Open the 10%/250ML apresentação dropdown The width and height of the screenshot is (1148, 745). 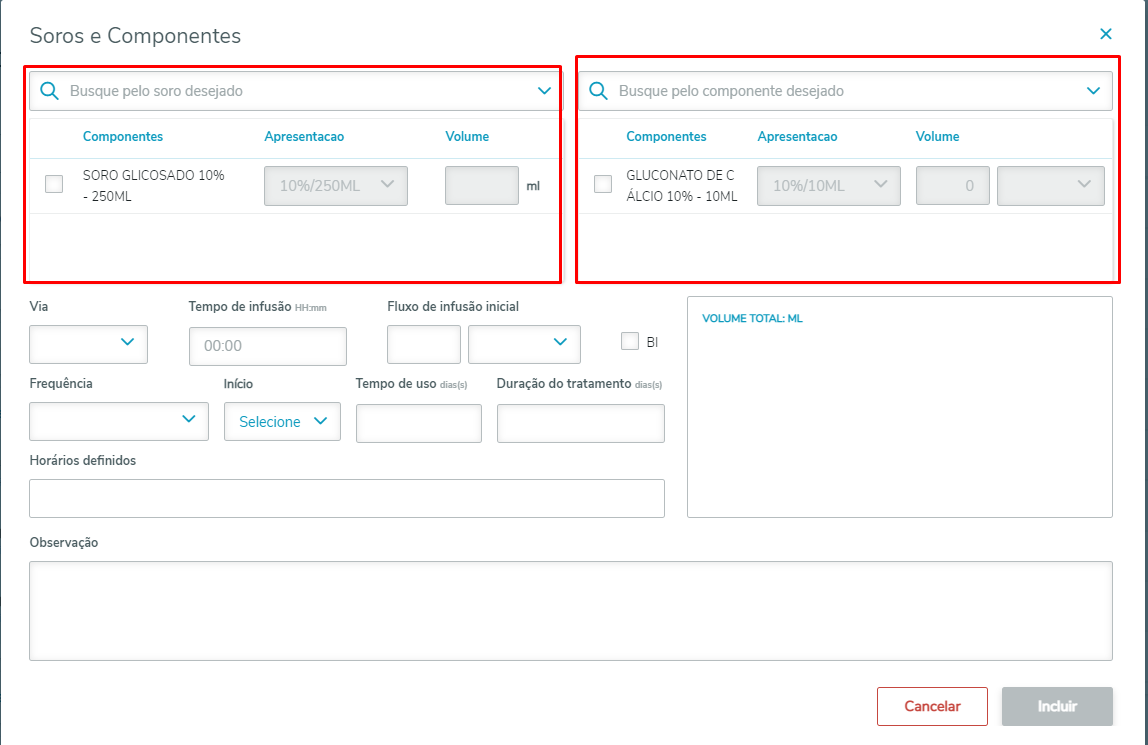[336, 186]
